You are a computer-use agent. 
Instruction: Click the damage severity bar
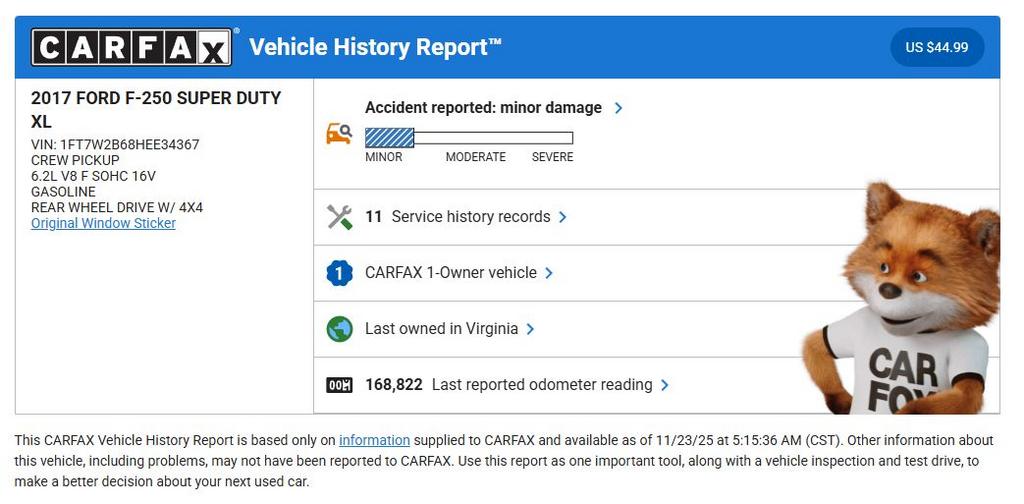tap(468, 138)
